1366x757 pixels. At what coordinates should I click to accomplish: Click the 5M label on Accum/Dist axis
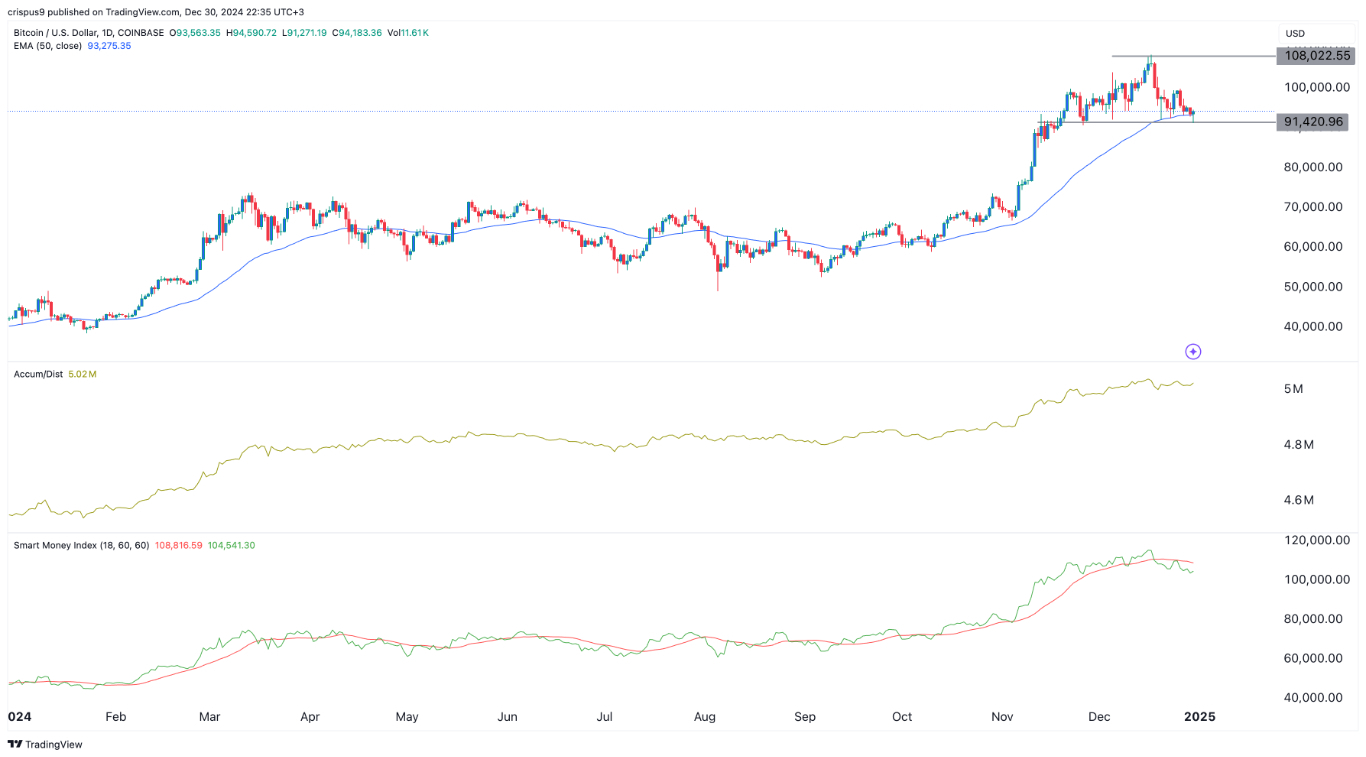(x=1293, y=389)
